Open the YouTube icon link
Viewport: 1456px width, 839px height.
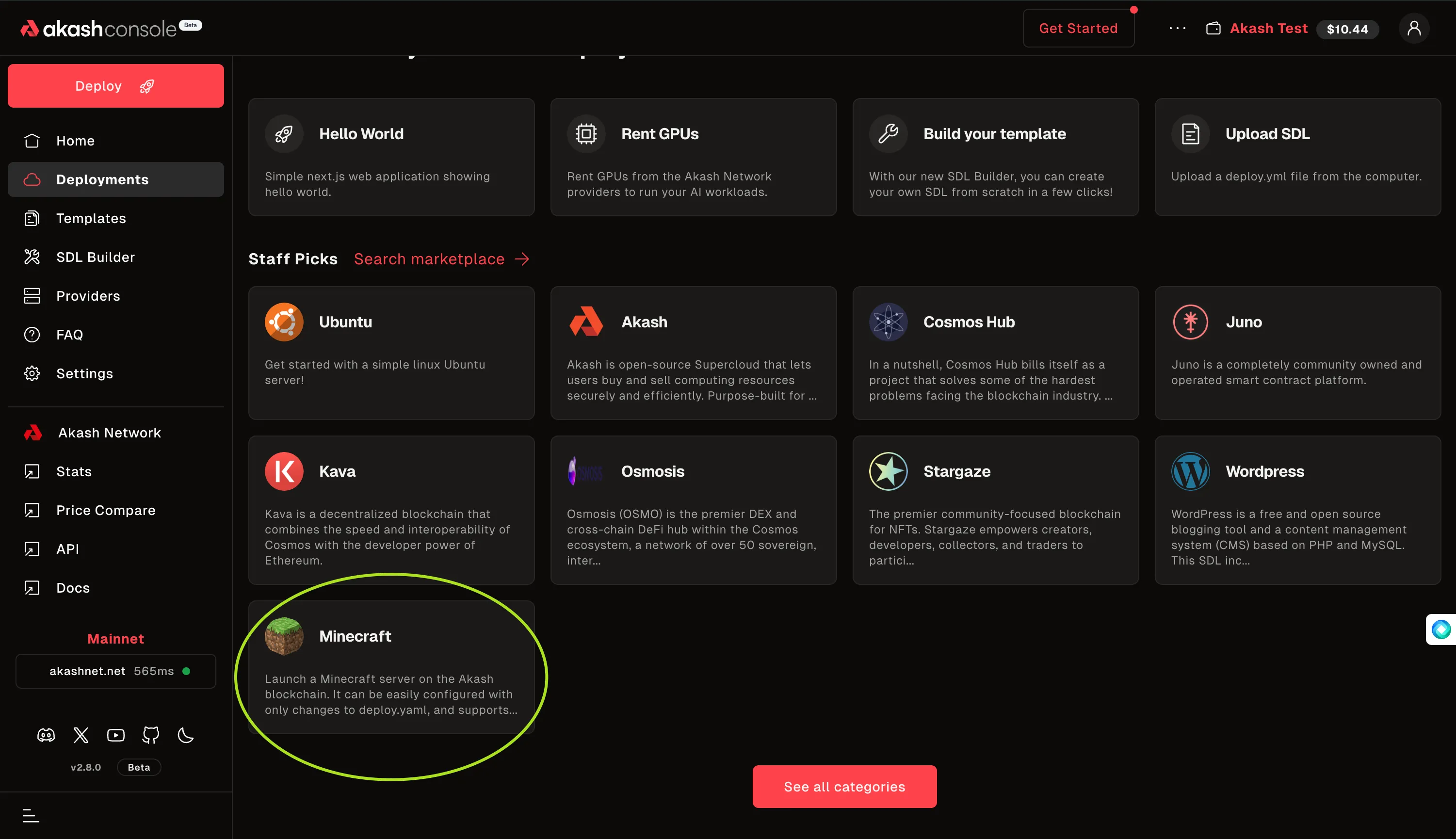point(116,735)
